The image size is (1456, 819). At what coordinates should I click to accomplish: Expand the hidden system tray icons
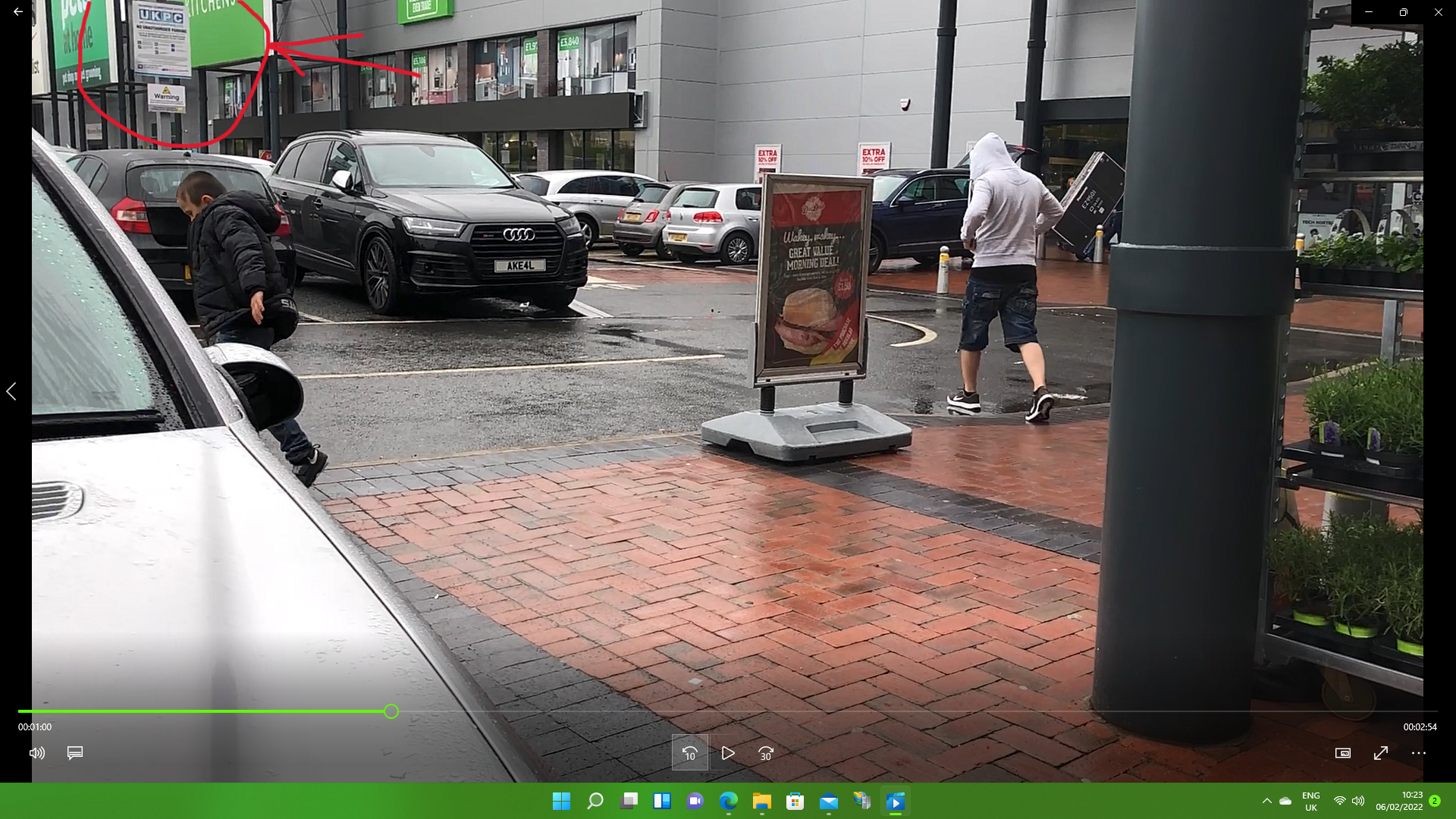tap(1266, 801)
